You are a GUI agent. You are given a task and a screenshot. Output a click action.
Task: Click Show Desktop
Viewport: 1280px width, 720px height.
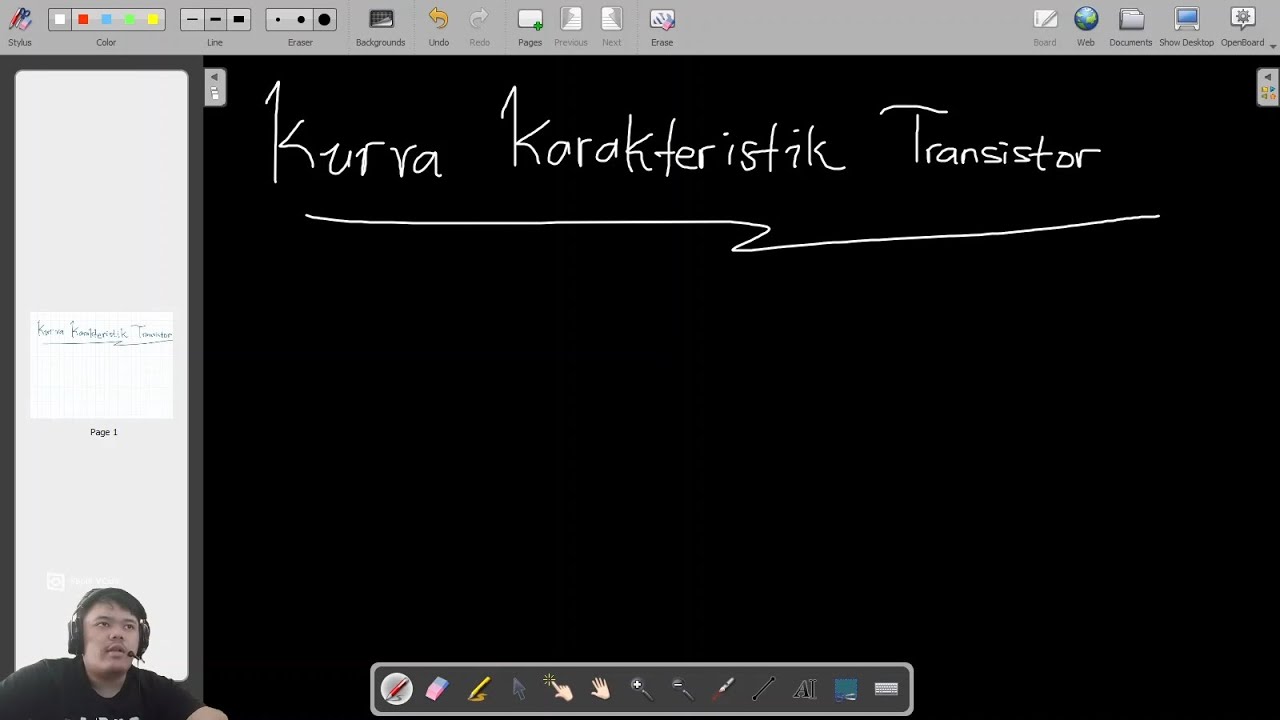1186,27
